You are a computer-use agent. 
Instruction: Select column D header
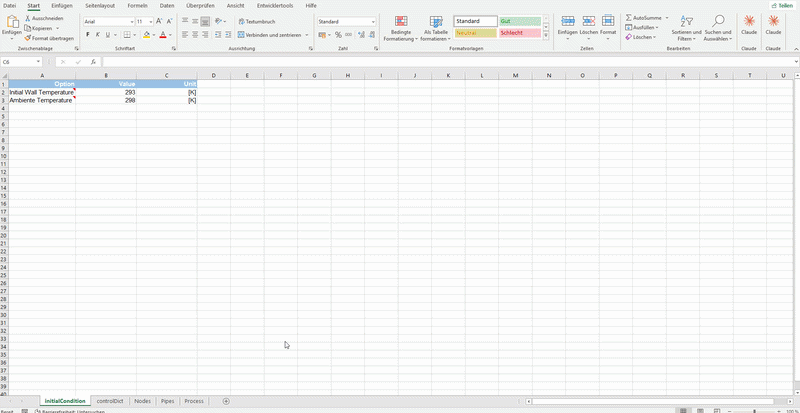click(x=214, y=76)
